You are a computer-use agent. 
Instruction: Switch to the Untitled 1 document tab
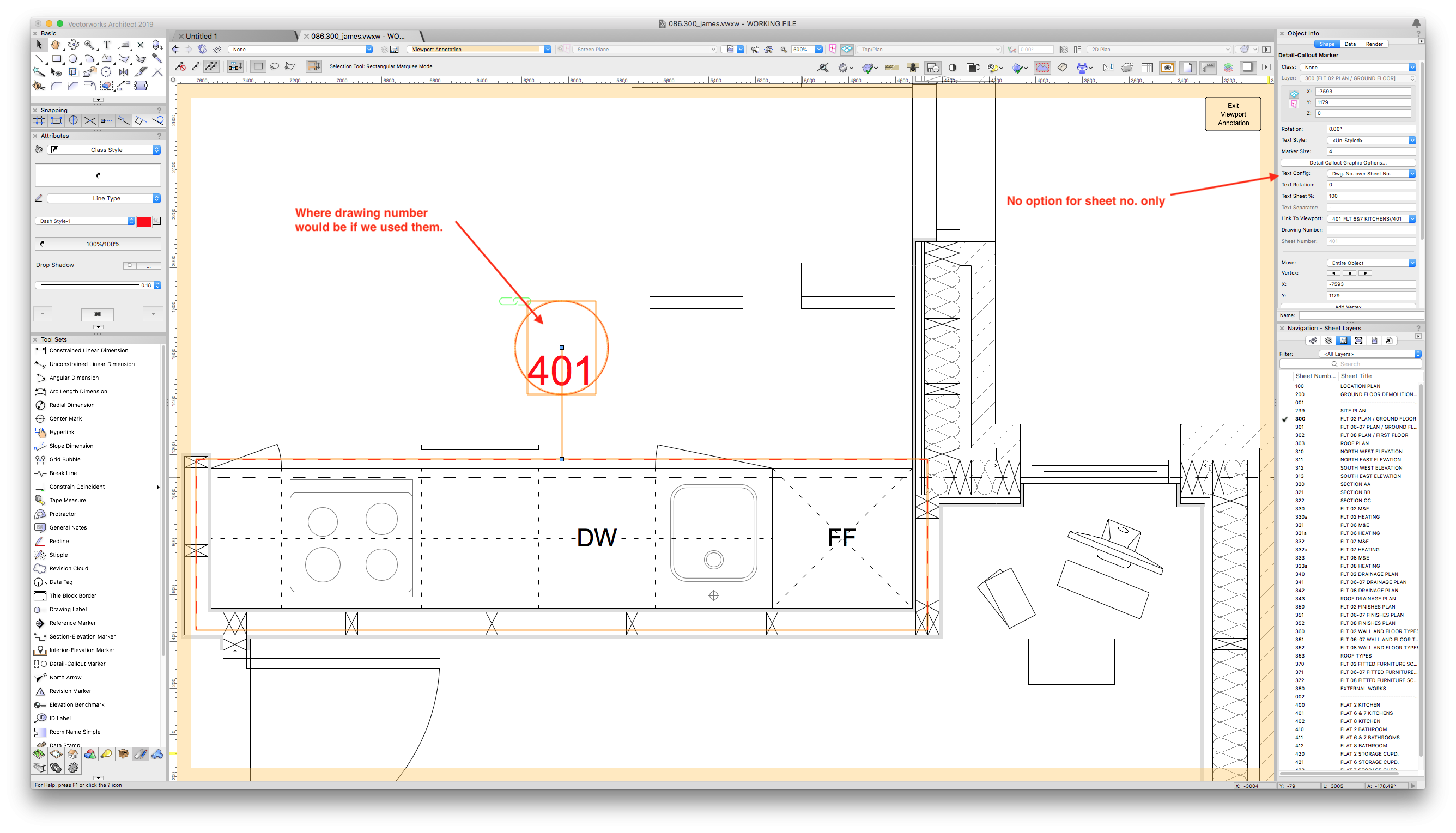(x=203, y=35)
